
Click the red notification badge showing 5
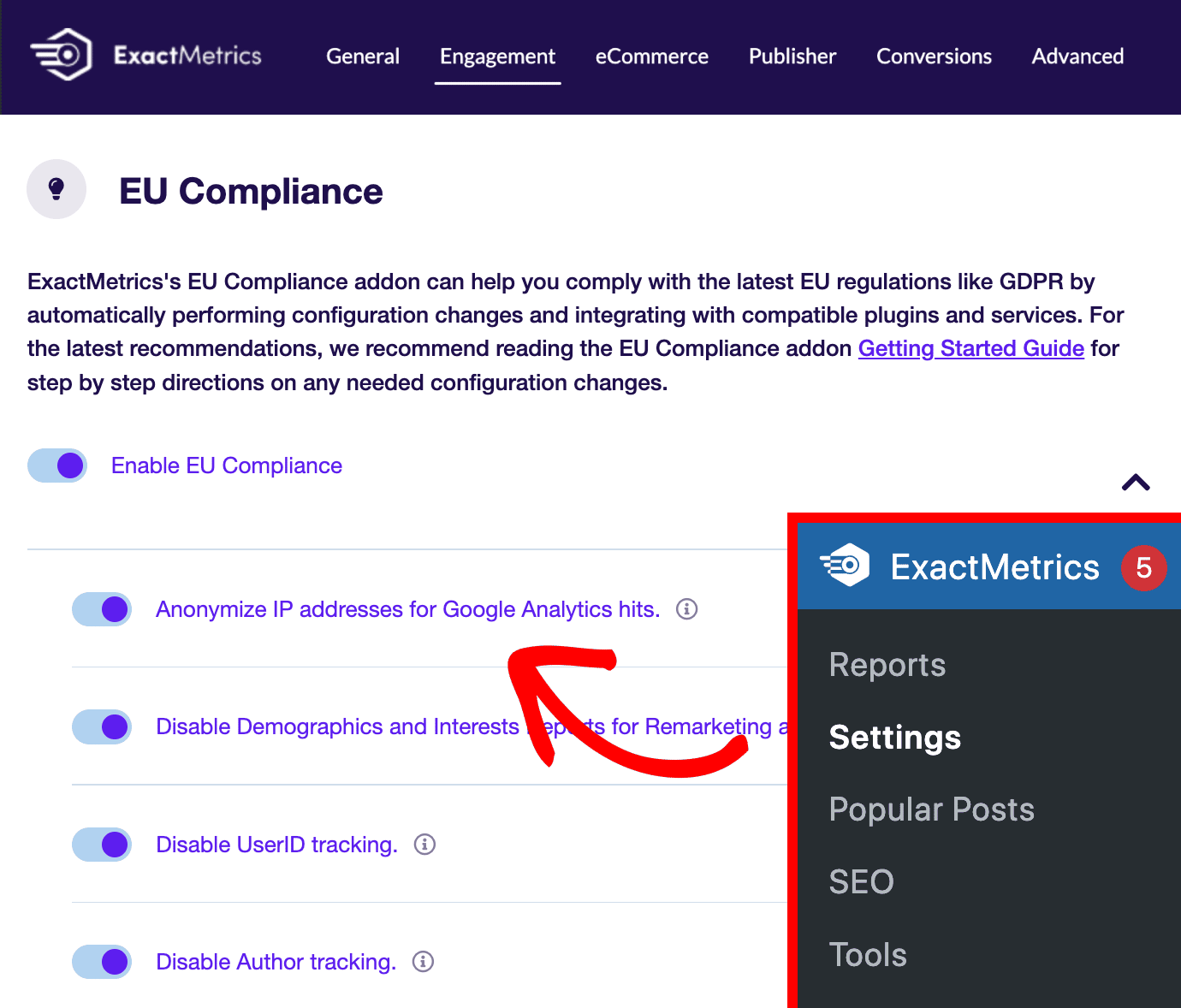1143,567
